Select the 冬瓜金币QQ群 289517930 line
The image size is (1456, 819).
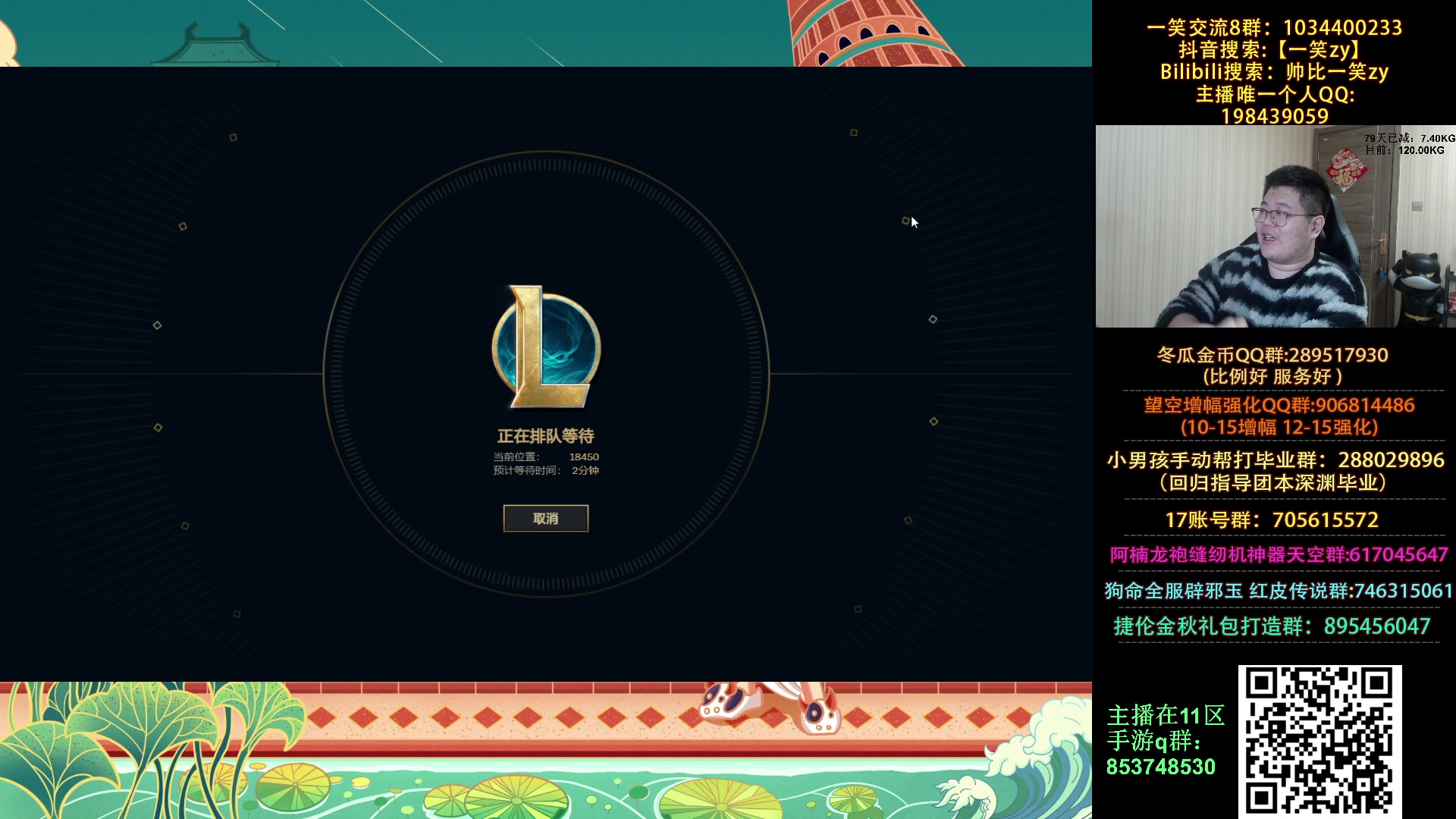[x=1272, y=355]
